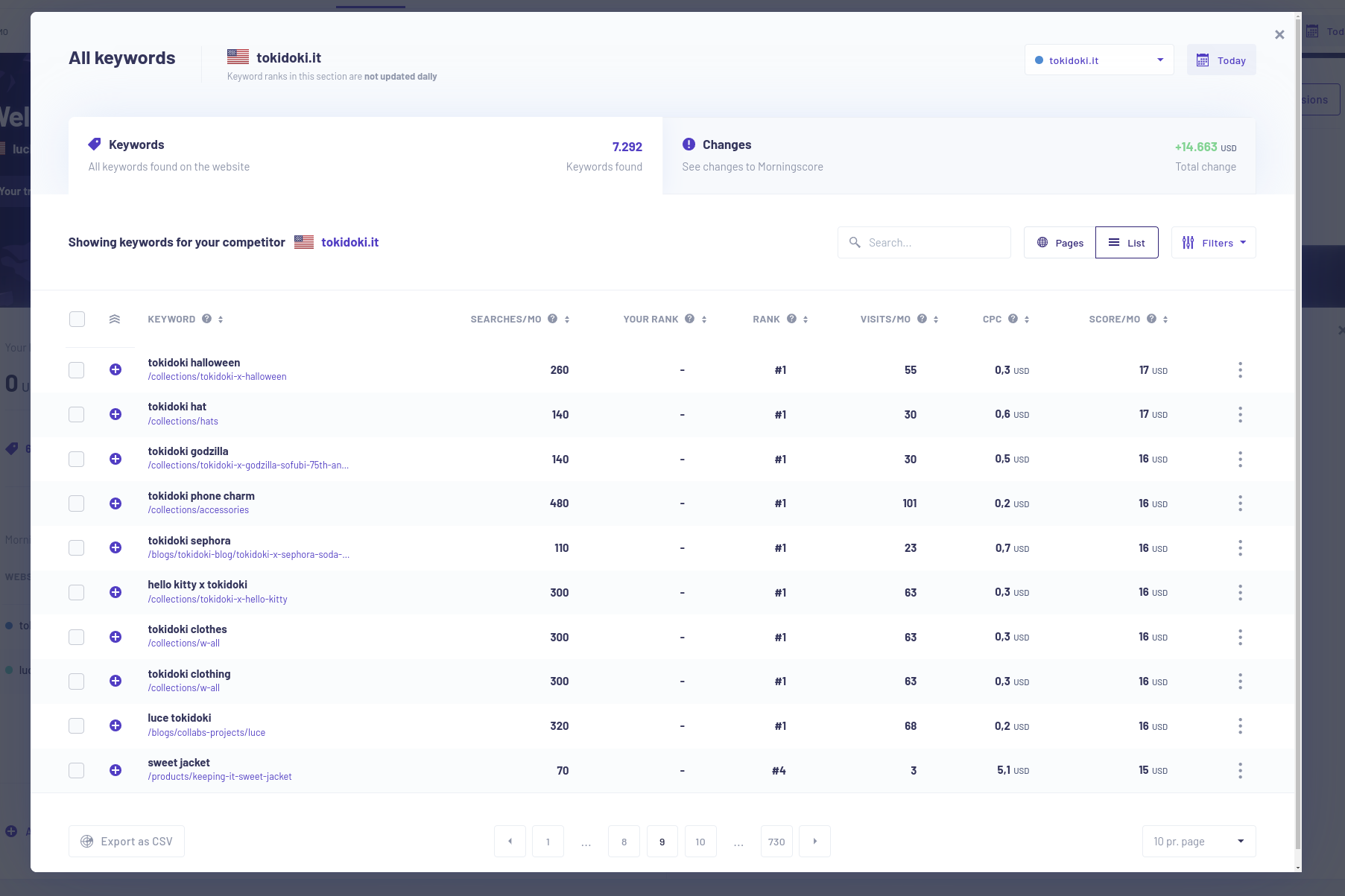Sort by YOUR RANK column arrows

[704, 320]
